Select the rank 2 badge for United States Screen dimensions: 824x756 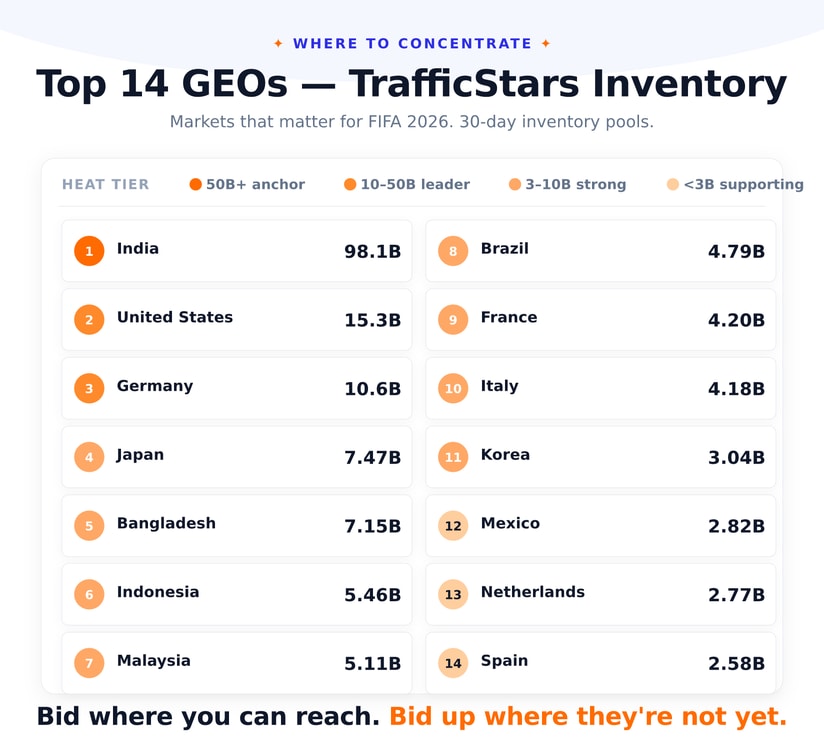[89, 319]
